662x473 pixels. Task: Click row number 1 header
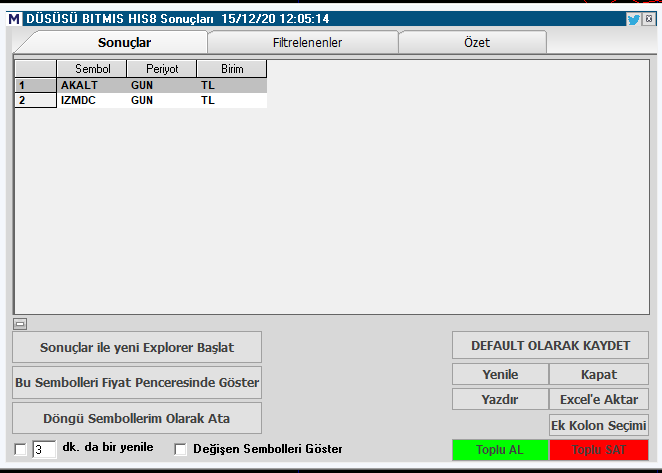[x=35, y=85]
